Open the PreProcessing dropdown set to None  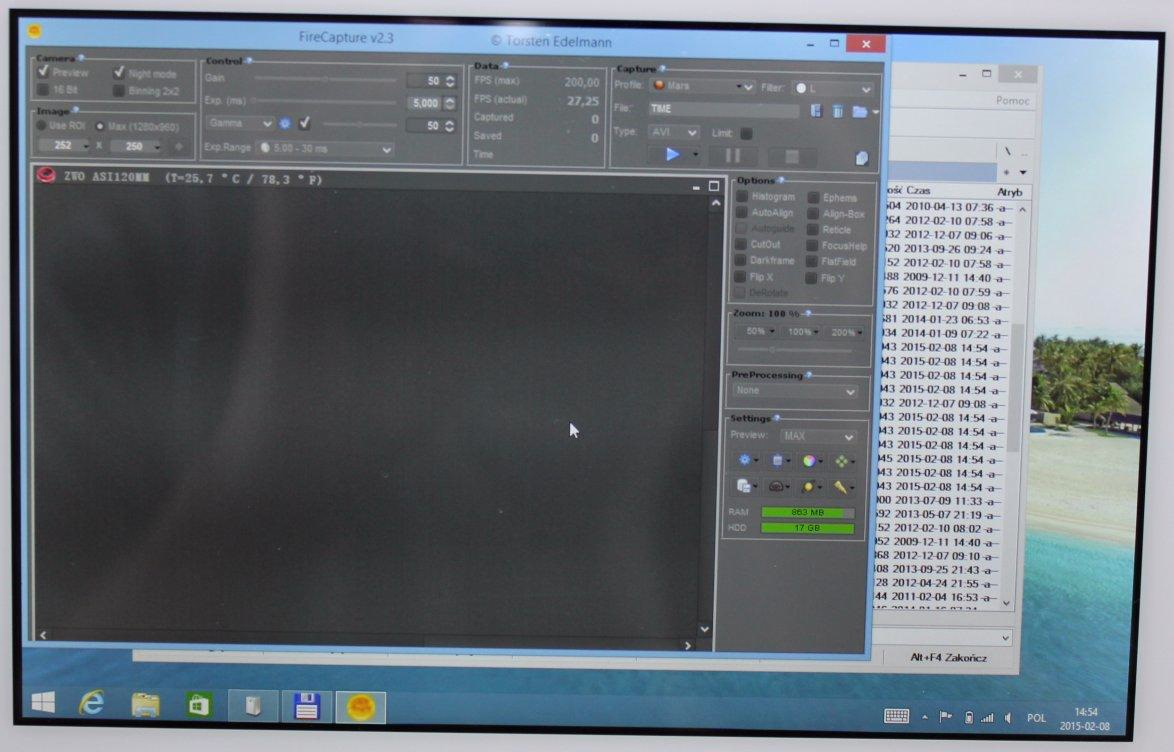[795, 392]
